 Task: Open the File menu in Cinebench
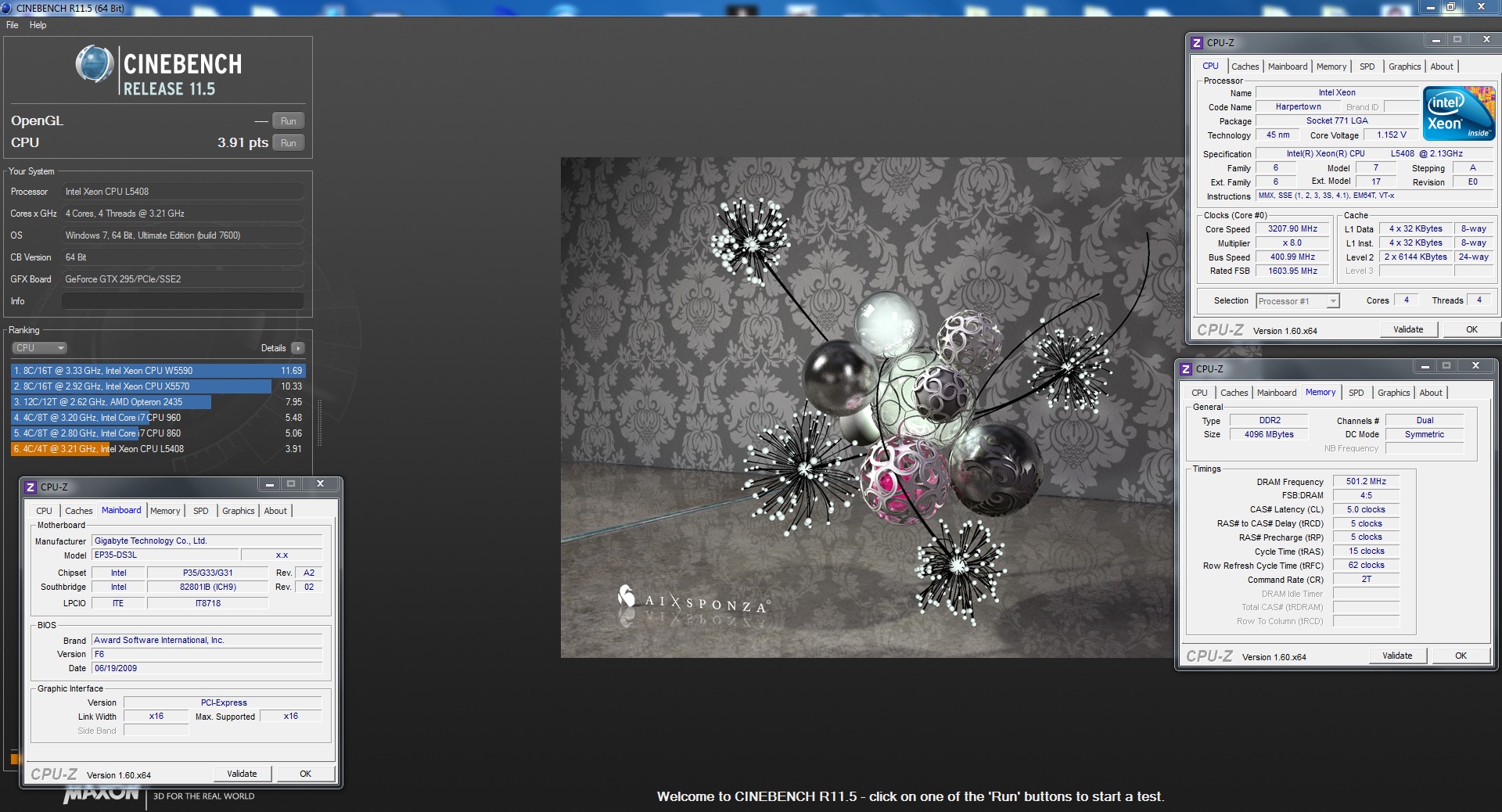point(13,25)
